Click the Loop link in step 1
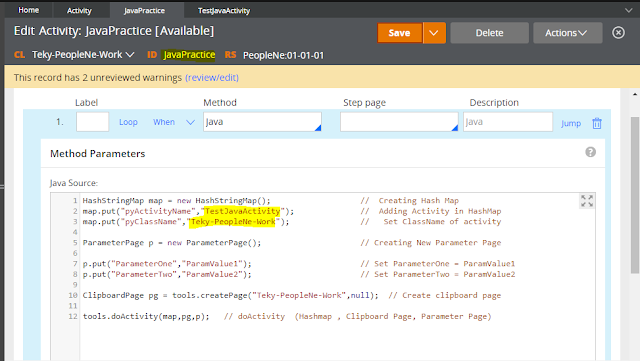This screenshot has width=640, height=361. (128, 122)
